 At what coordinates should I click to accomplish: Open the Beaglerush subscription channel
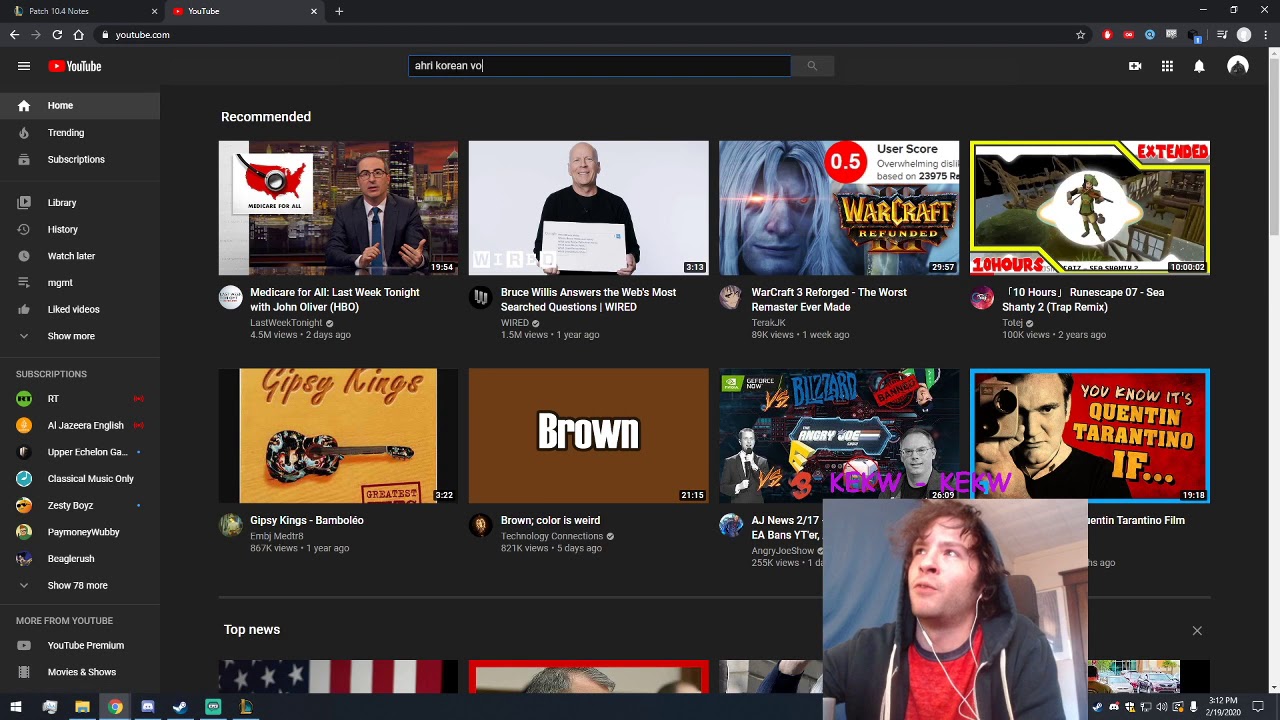point(80,559)
